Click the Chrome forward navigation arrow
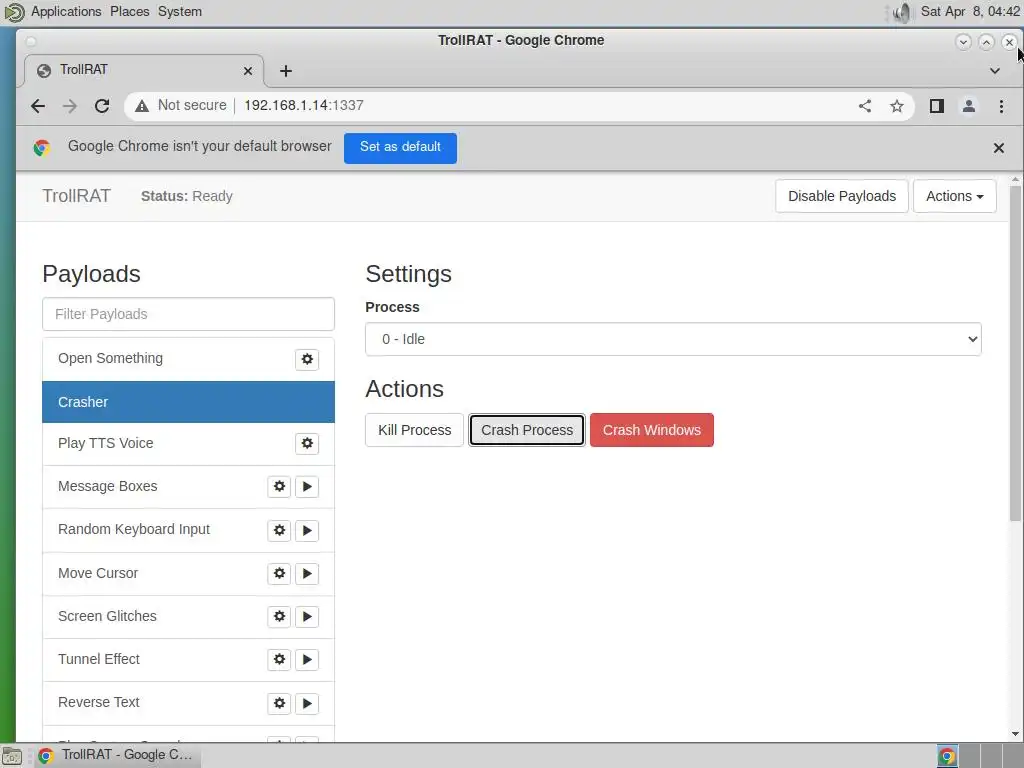This screenshot has height=768, width=1024. coord(70,106)
